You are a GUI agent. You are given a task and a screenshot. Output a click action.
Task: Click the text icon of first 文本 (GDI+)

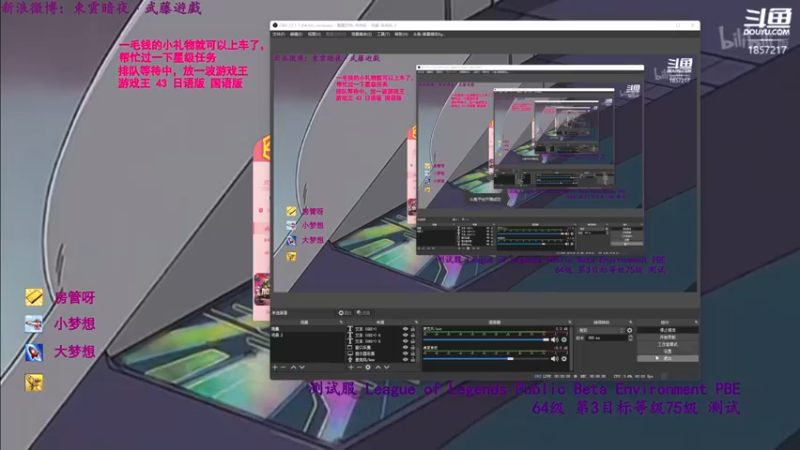click(x=350, y=329)
